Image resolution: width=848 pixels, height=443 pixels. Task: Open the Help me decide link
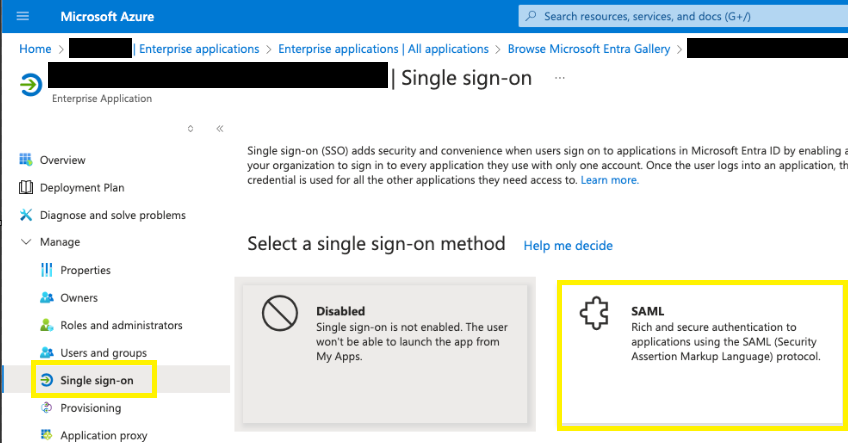[568, 246]
